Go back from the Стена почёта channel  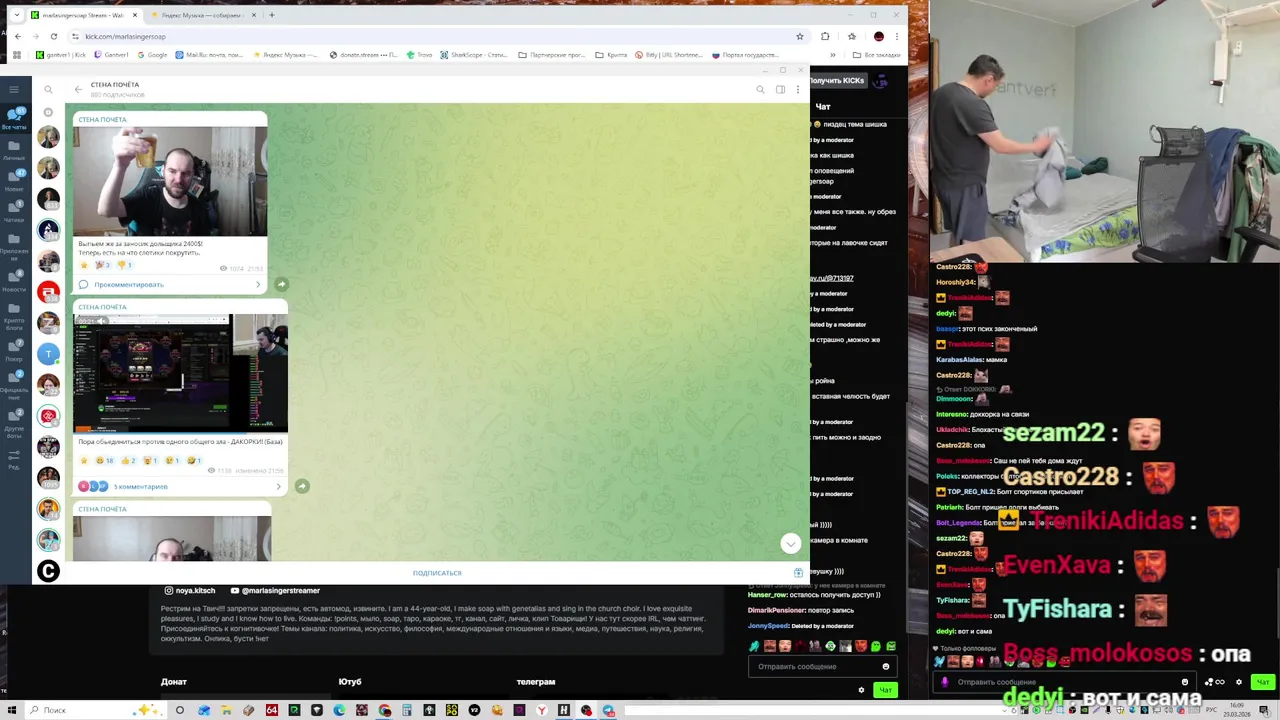click(78, 89)
